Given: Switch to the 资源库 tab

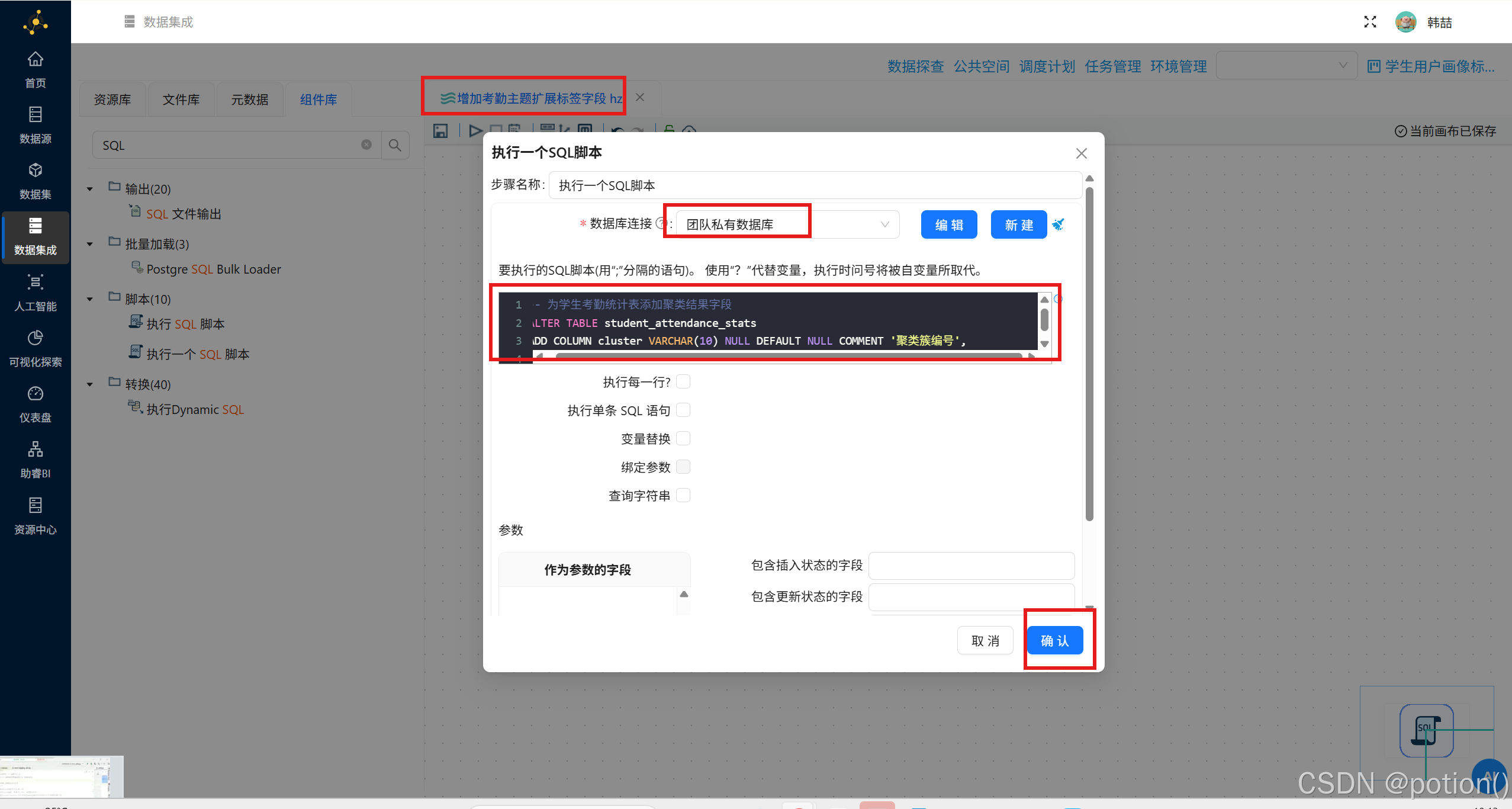Looking at the screenshot, I should pos(112,99).
